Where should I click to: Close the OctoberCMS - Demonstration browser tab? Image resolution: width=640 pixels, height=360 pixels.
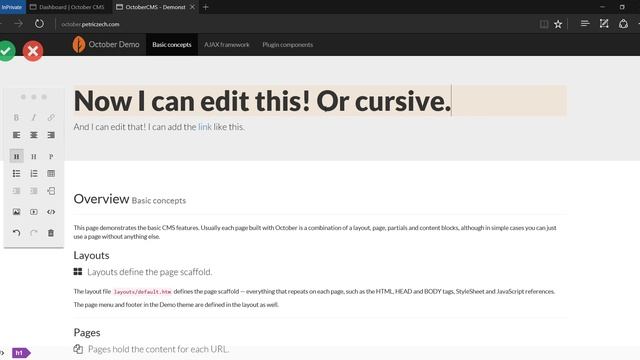point(192,7)
